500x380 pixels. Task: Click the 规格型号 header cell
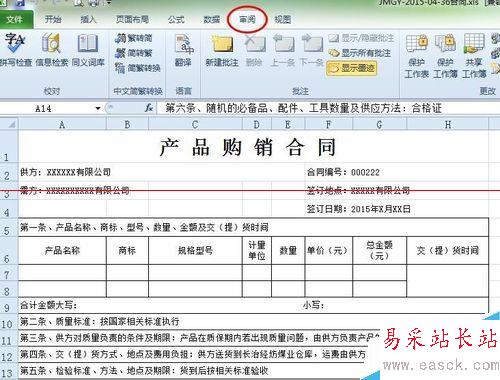coord(195,250)
